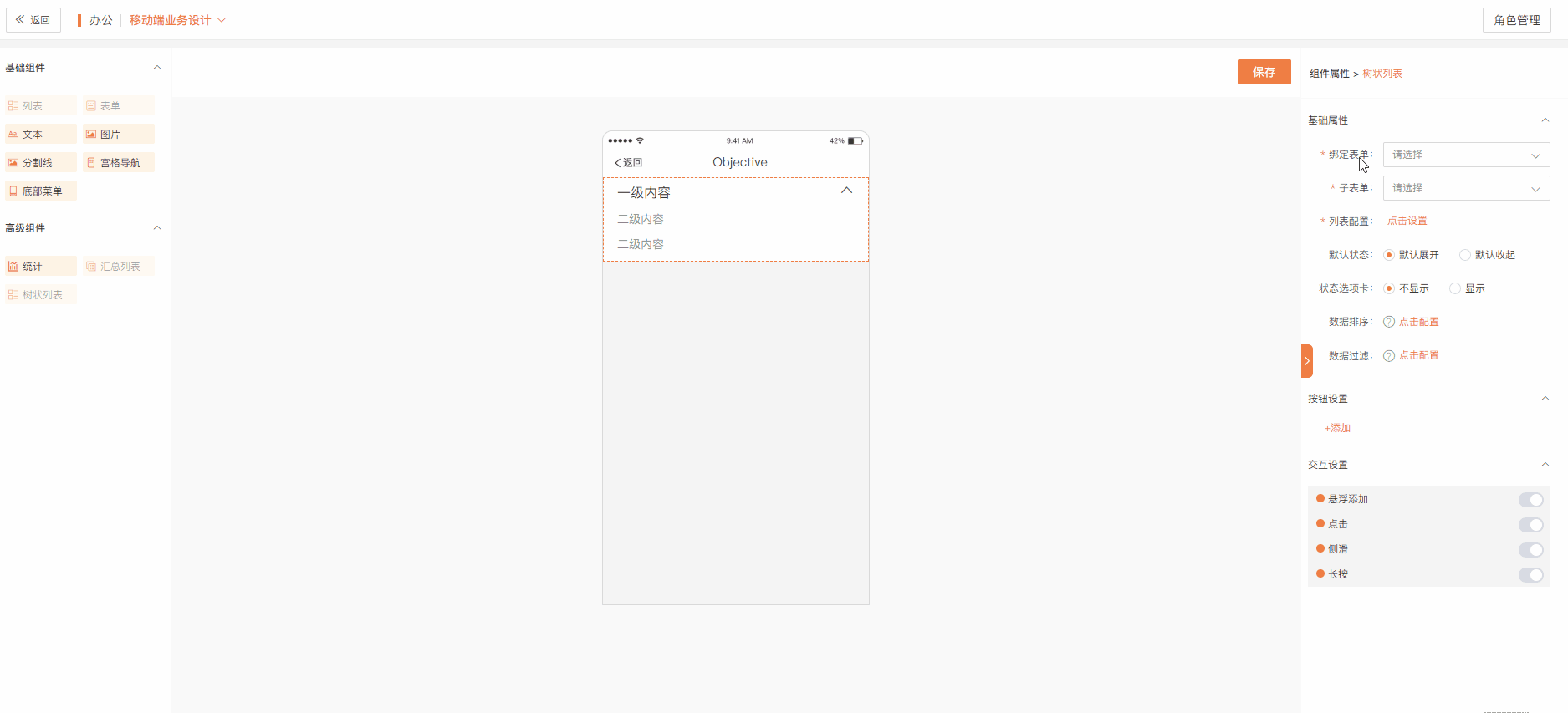Choose the 宫格导航 grid navigation component
1568x713 pixels.
point(118,163)
